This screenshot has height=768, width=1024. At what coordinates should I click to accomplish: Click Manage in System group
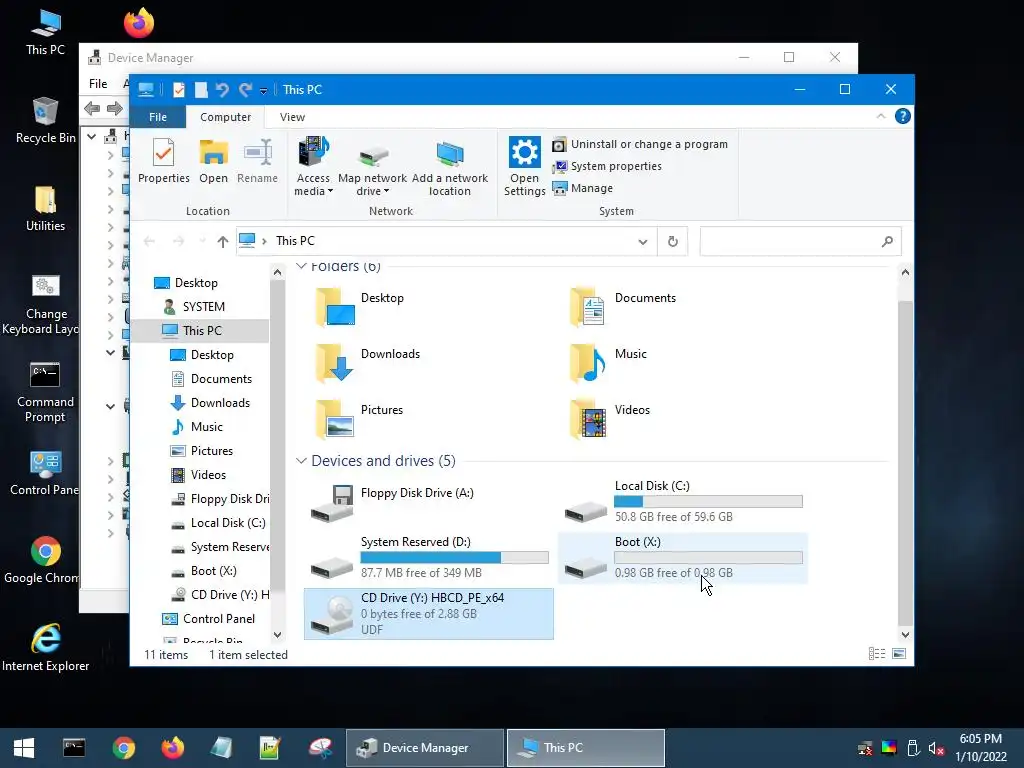pyautogui.click(x=583, y=188)
